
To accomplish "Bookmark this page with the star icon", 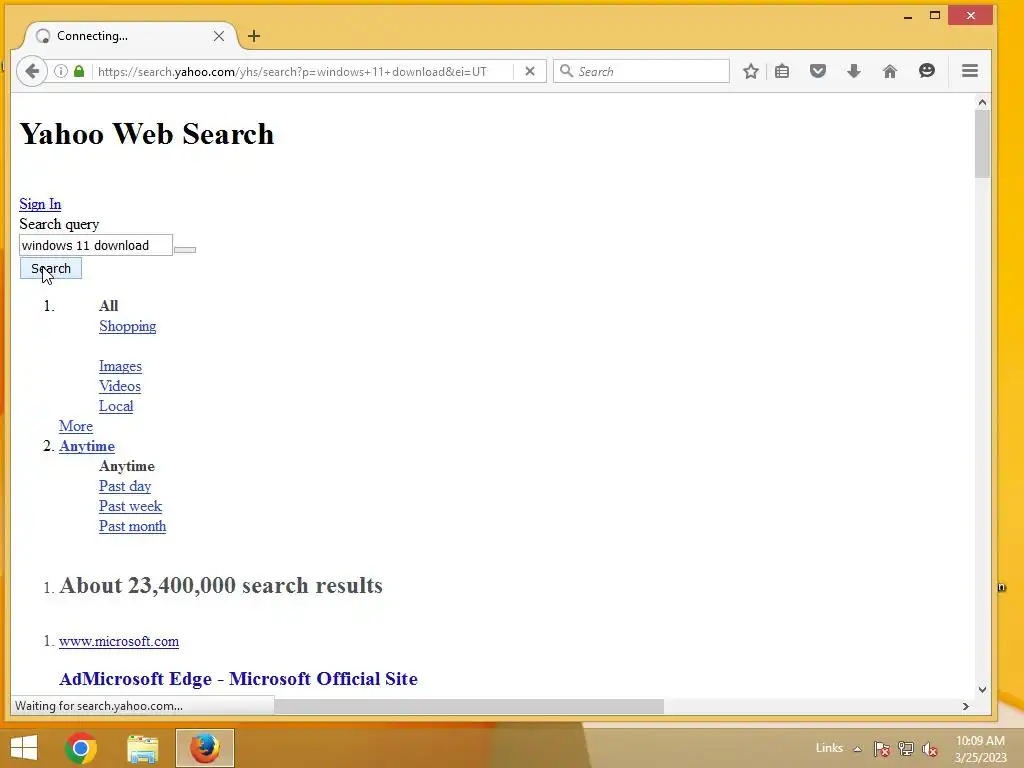I will (x=750, y=71).
